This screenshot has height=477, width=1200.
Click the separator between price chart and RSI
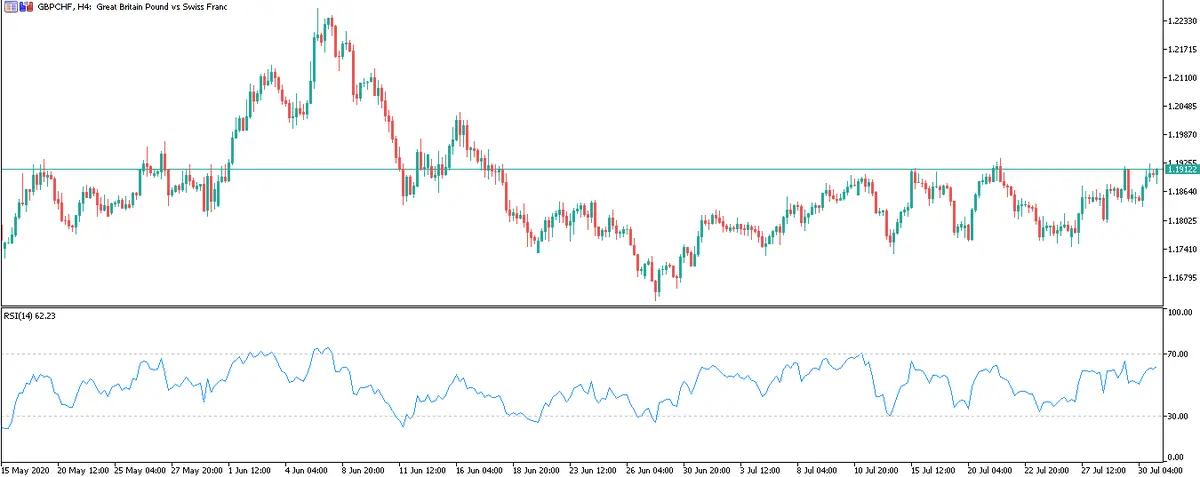[x=580, y=306]
